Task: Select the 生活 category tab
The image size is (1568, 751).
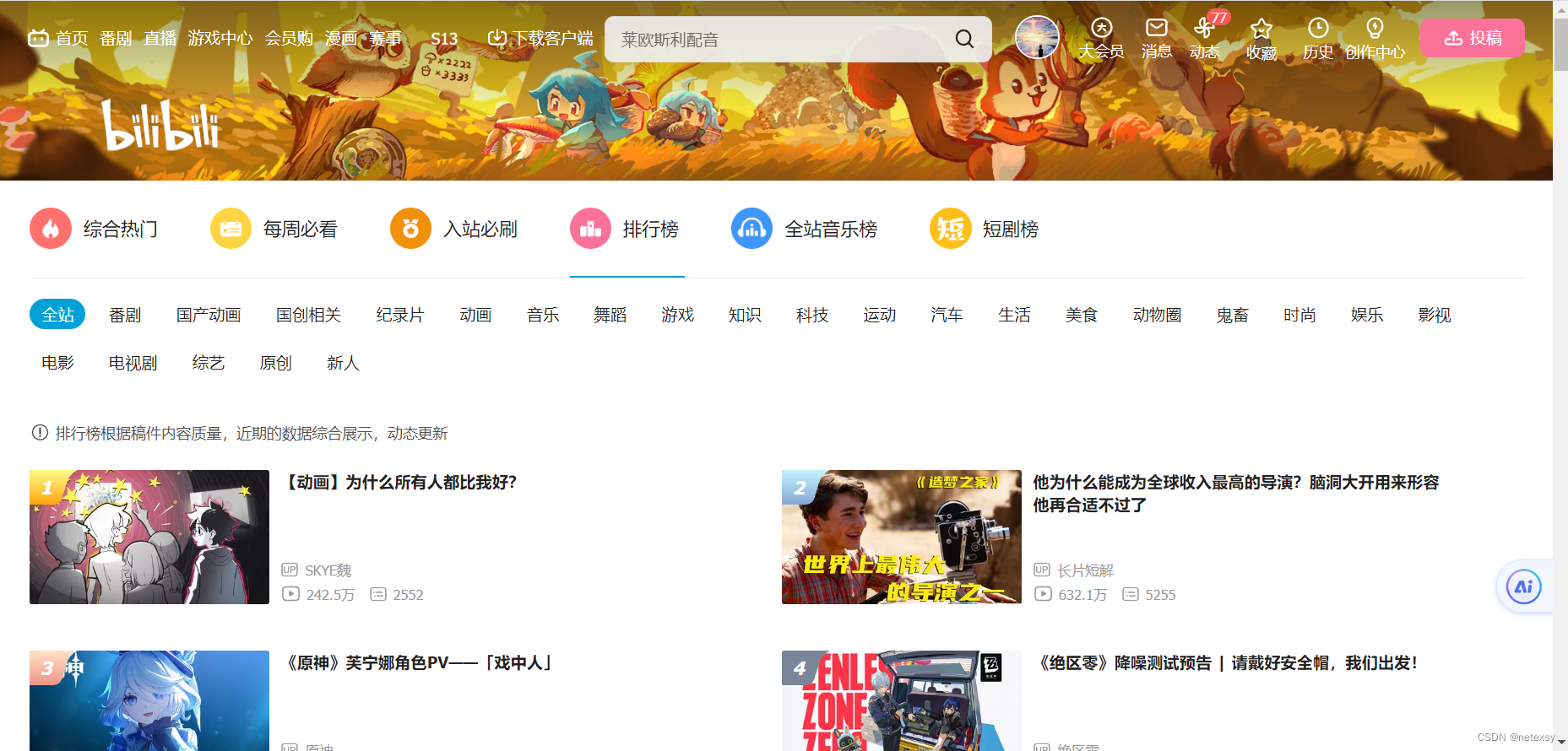Action: 1014,315
